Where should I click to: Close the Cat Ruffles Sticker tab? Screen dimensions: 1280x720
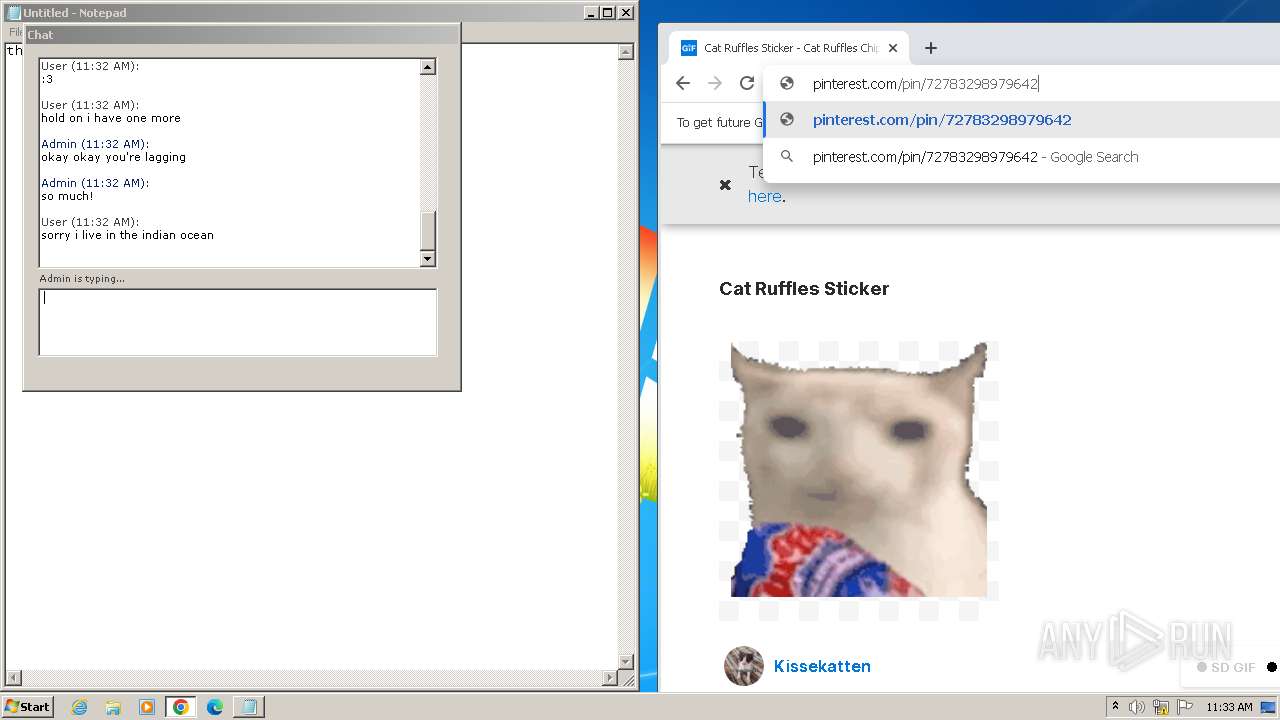point(893,48)
